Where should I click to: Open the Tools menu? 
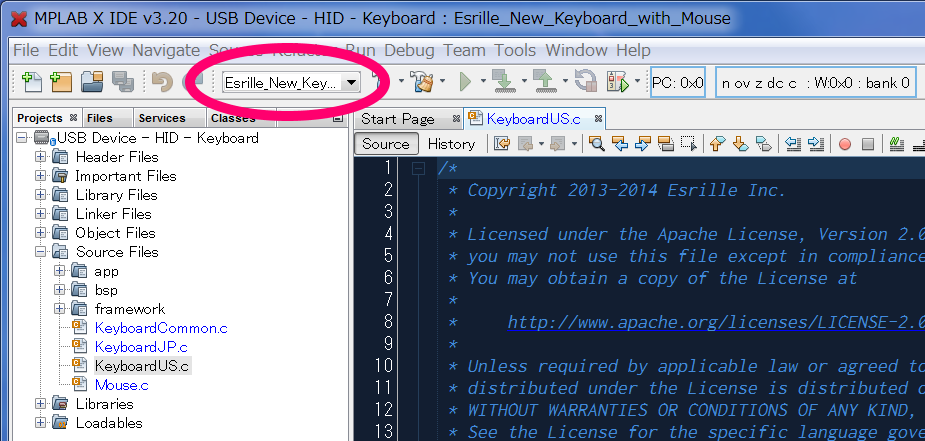pyautogui.click(x=516, y=51)
